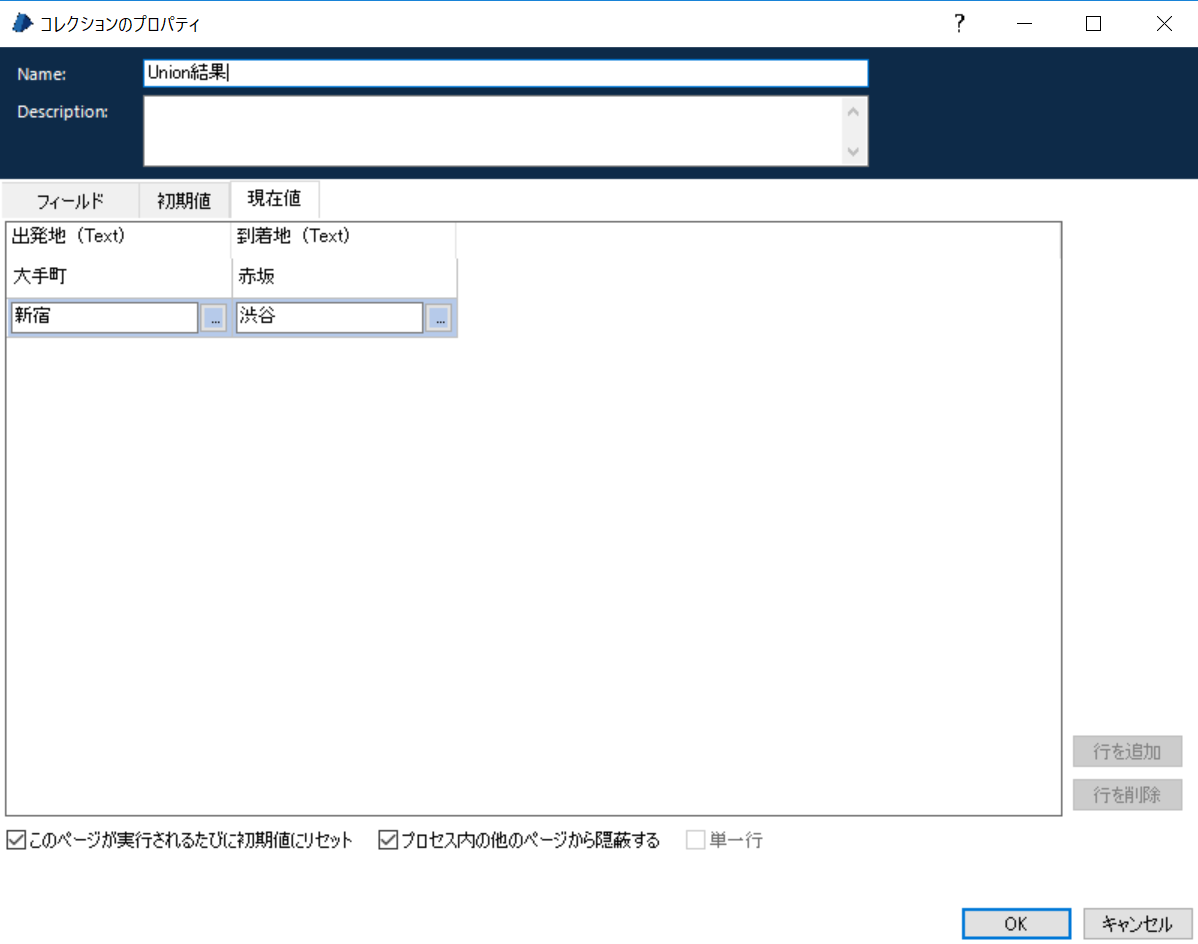Screen dimensions: 1198x944
Task: Select the 大手町 cell
Action: point(119,276)
